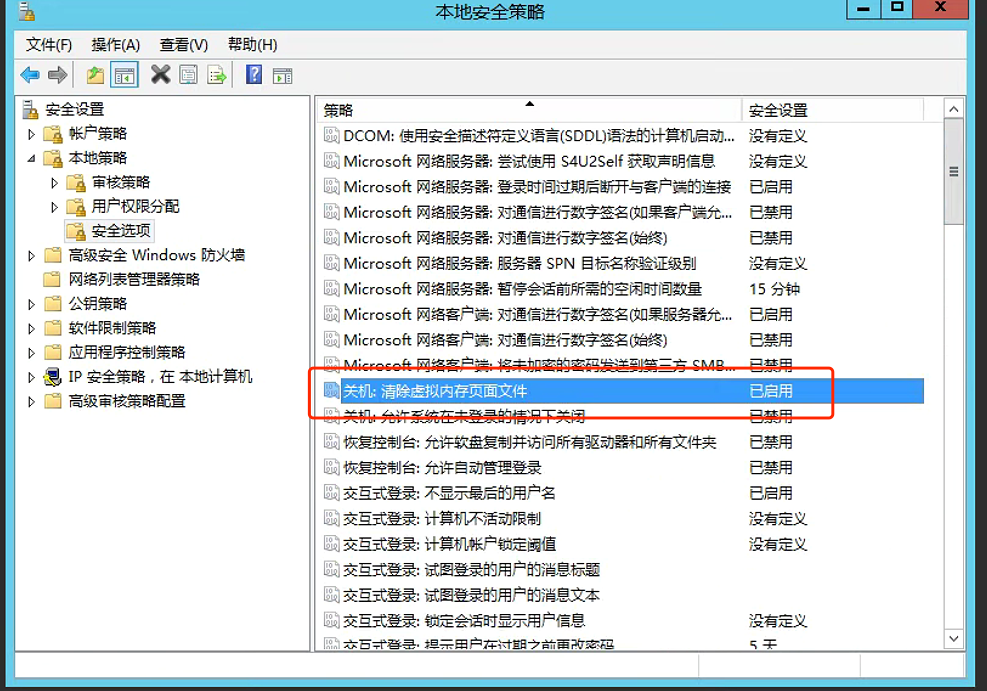Open the highlighted 关机:清除虚拟内存页面文件 policy
This screenshot has width=987, height=691.
[x=430, y=391]
